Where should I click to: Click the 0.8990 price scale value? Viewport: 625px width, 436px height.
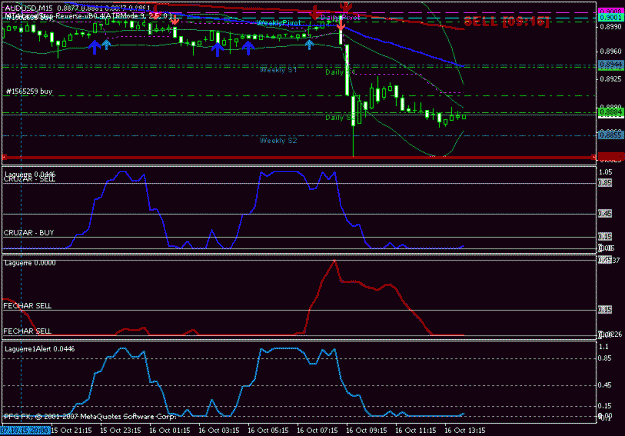point(611,27)
